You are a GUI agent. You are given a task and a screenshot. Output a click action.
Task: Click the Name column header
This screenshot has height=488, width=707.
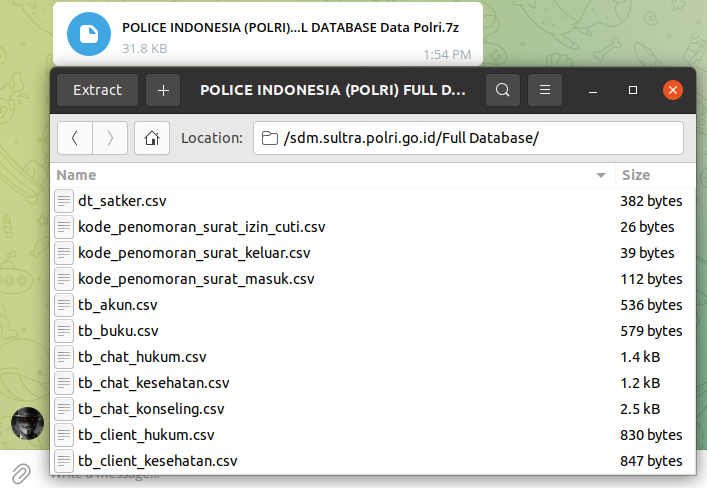click(332, 175)
